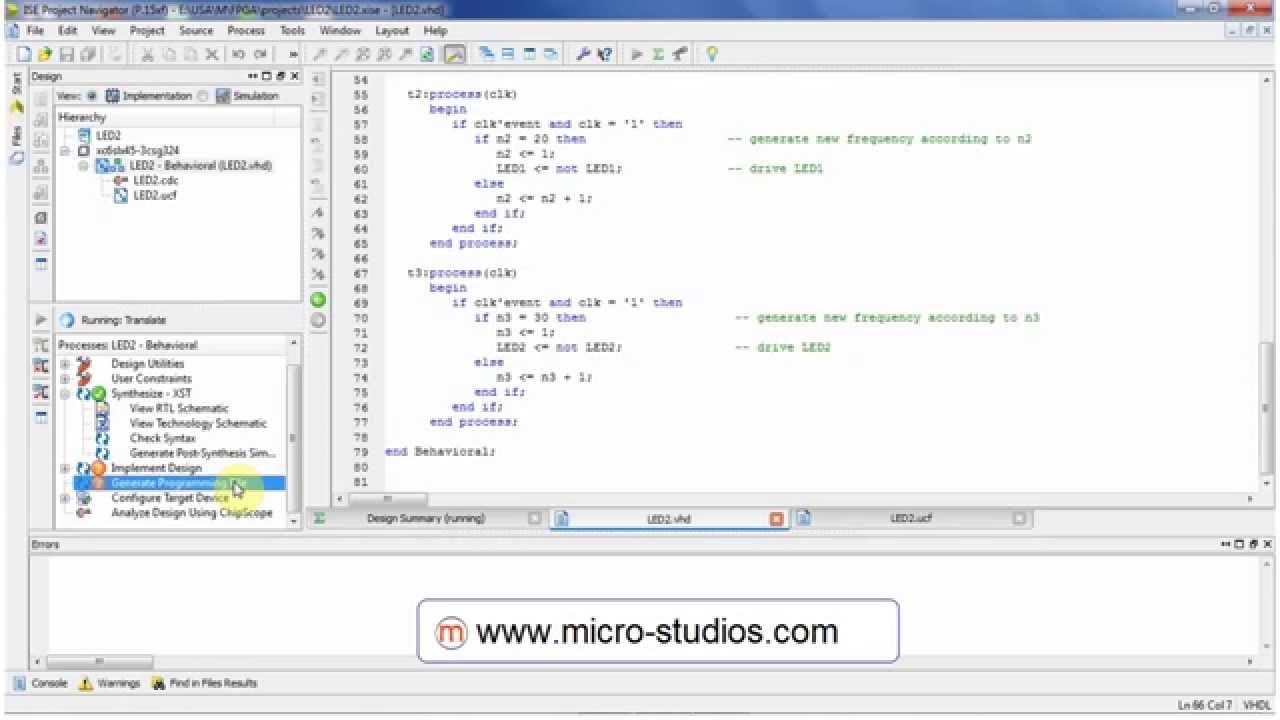Open the Warnings tab at bottom
Image resolution: width=1280 pixels, height=720 pixels.
pyautogui.click(x=109, y=683)
